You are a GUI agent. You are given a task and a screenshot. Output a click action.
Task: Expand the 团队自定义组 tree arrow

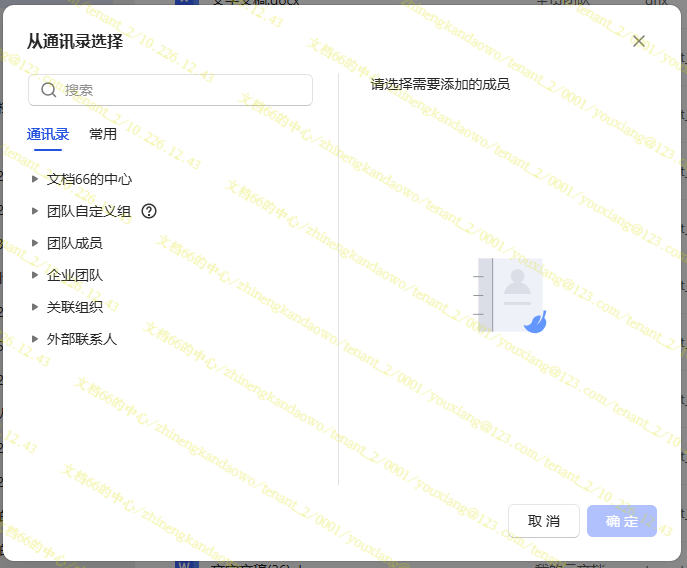(x=35, y=211)
